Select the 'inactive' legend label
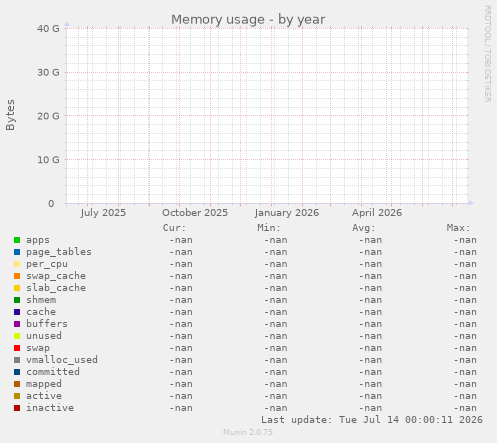497x443 pixels. coord(50,408)
